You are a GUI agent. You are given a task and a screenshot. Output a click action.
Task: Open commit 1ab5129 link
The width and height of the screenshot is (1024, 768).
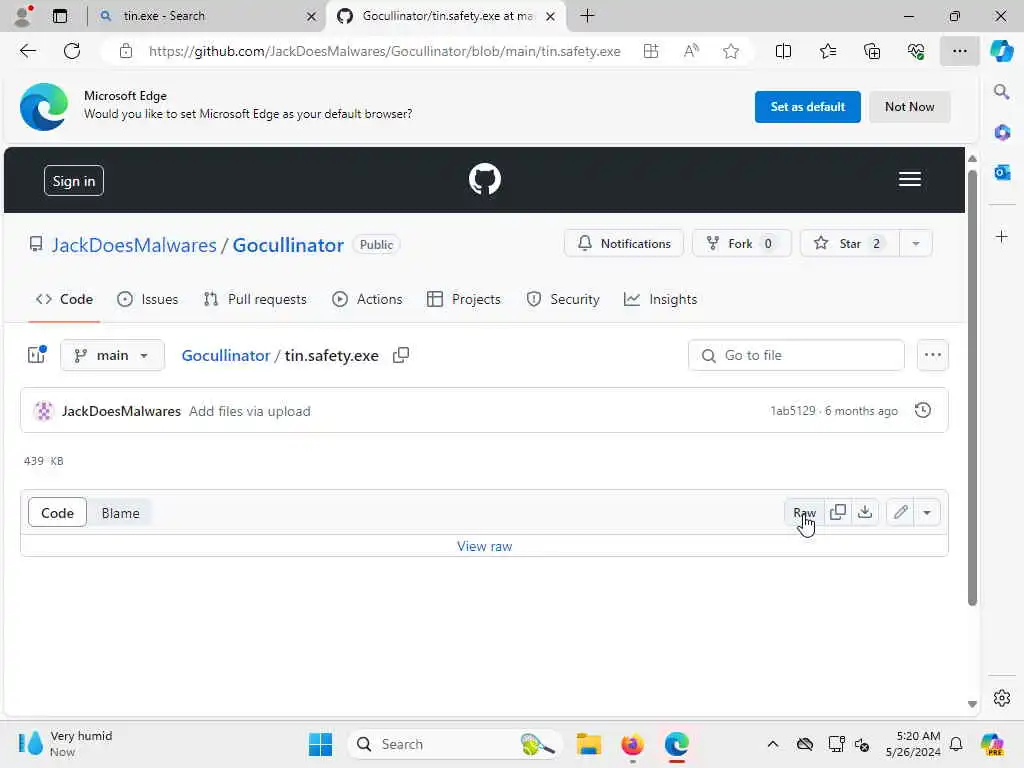[x=793, y=411]
